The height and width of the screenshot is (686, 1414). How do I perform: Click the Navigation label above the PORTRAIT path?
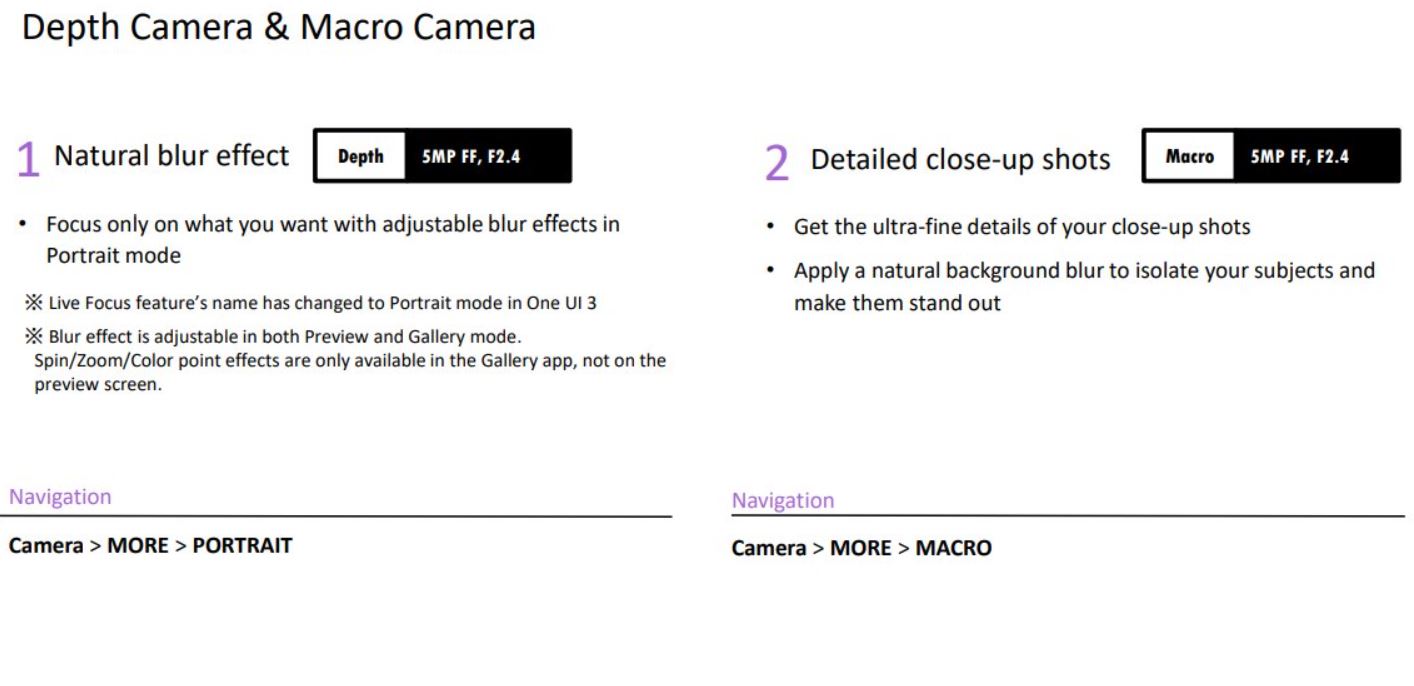(60, 497)
